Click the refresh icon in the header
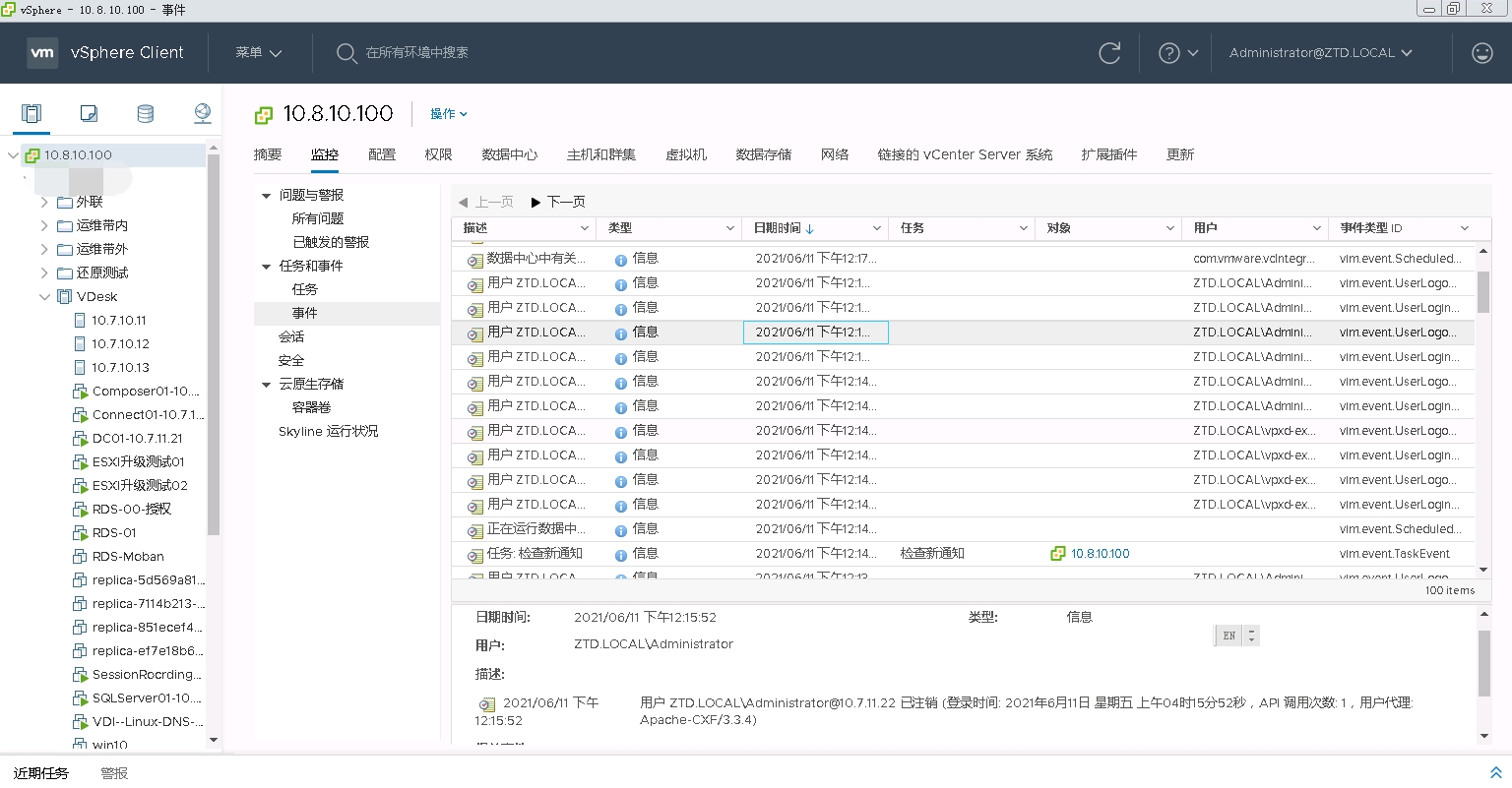 coord(1109,53)
